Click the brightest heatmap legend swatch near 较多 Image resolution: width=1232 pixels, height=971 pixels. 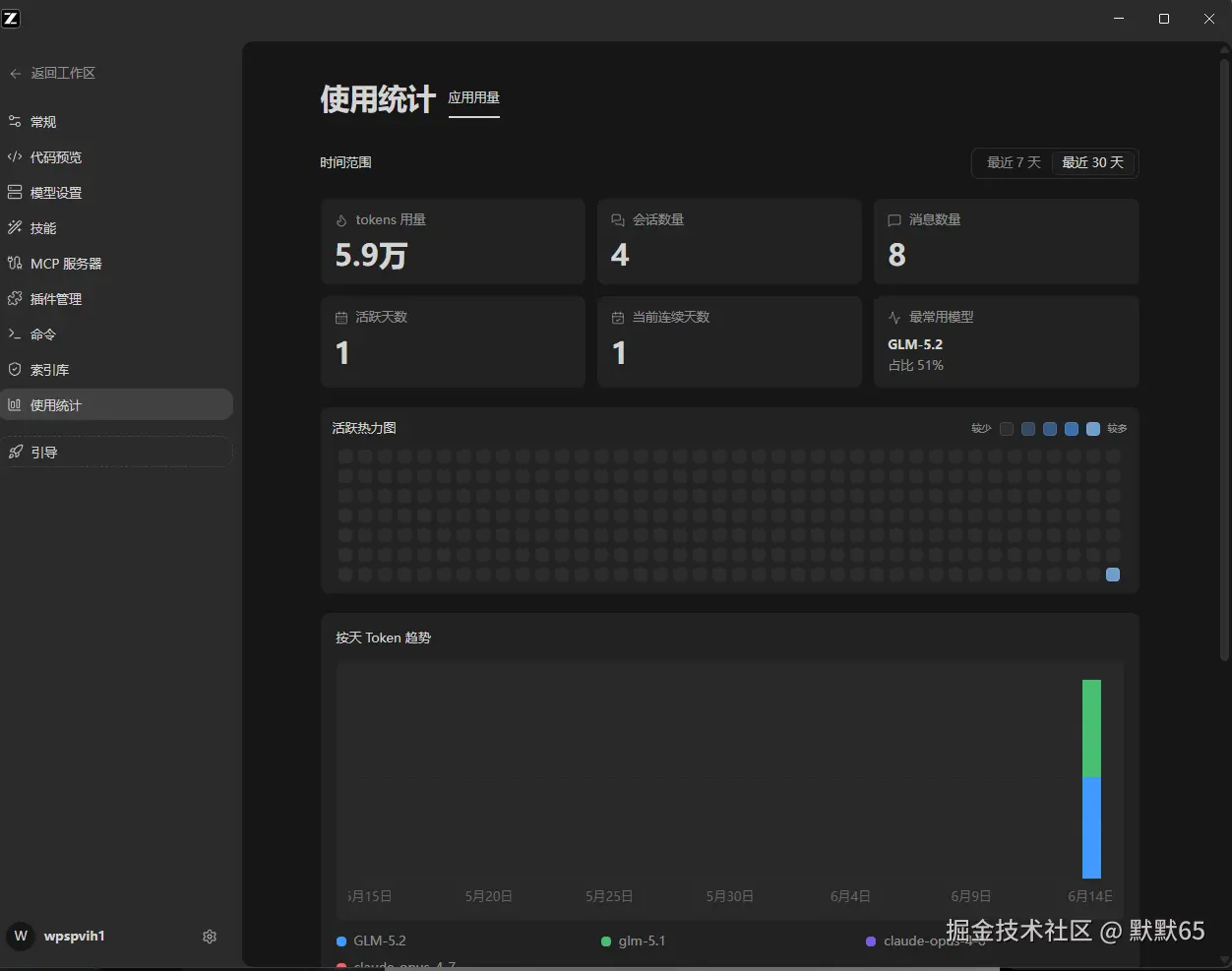click(1093, 429)
